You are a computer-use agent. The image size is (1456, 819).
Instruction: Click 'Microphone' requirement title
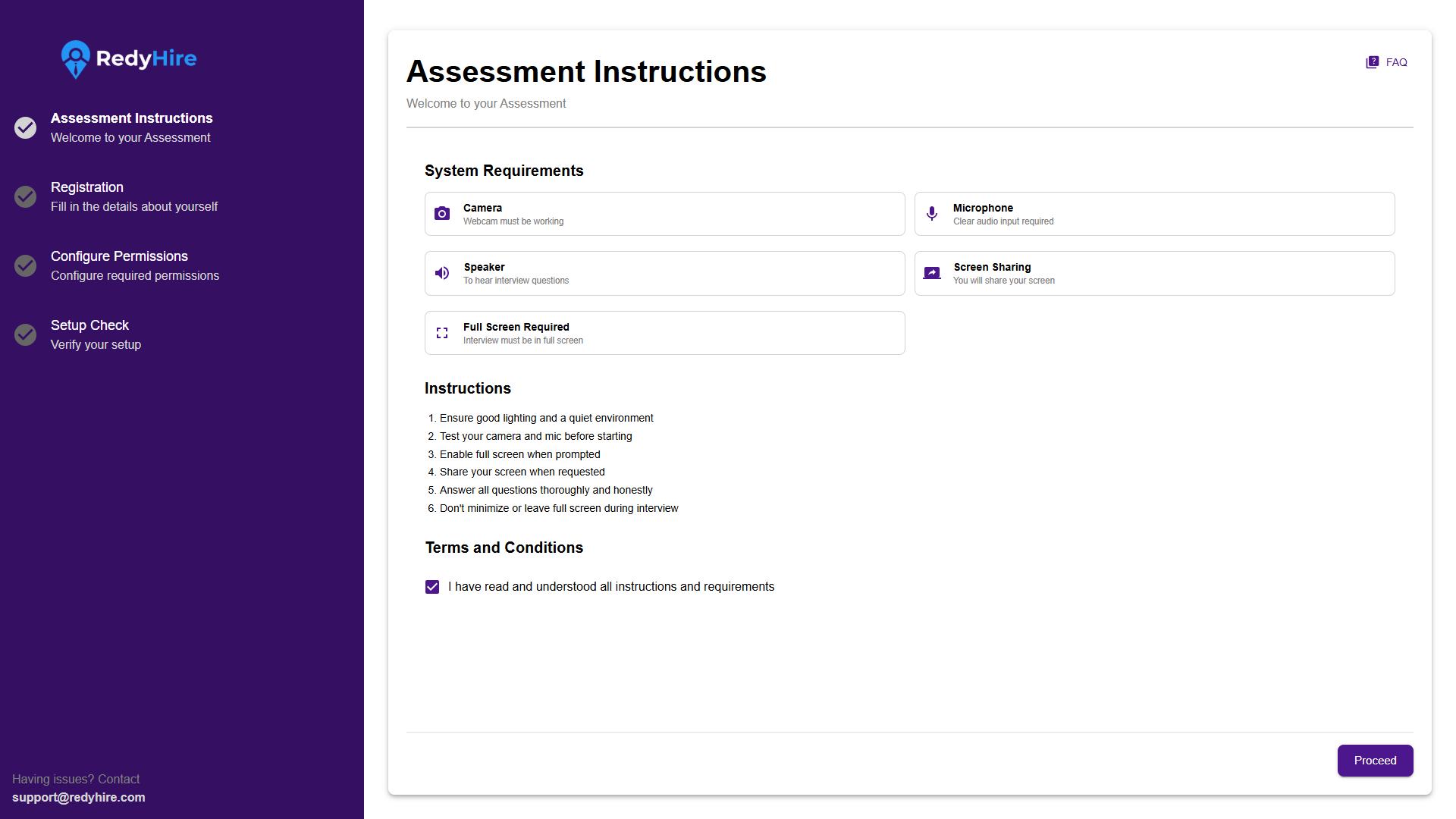[983, 208]
